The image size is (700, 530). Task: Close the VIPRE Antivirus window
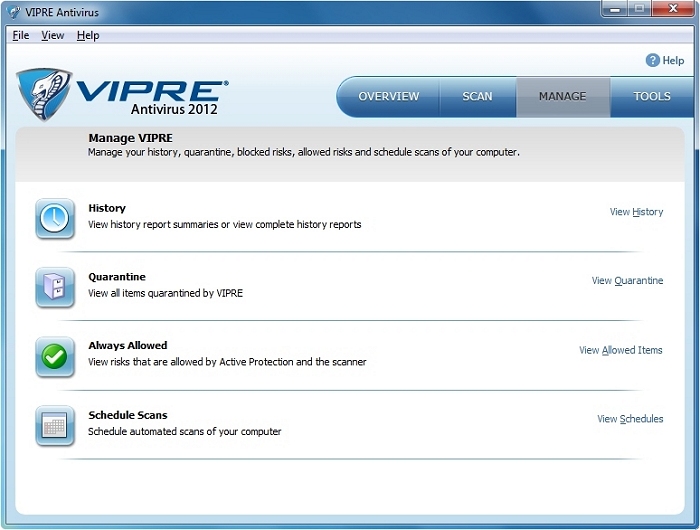673,9
